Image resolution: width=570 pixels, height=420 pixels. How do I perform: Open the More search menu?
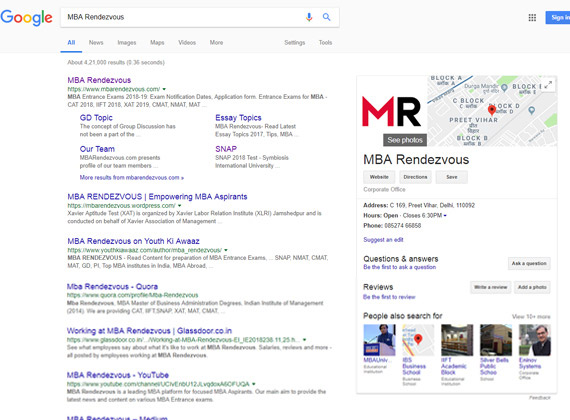pos(216,43)
